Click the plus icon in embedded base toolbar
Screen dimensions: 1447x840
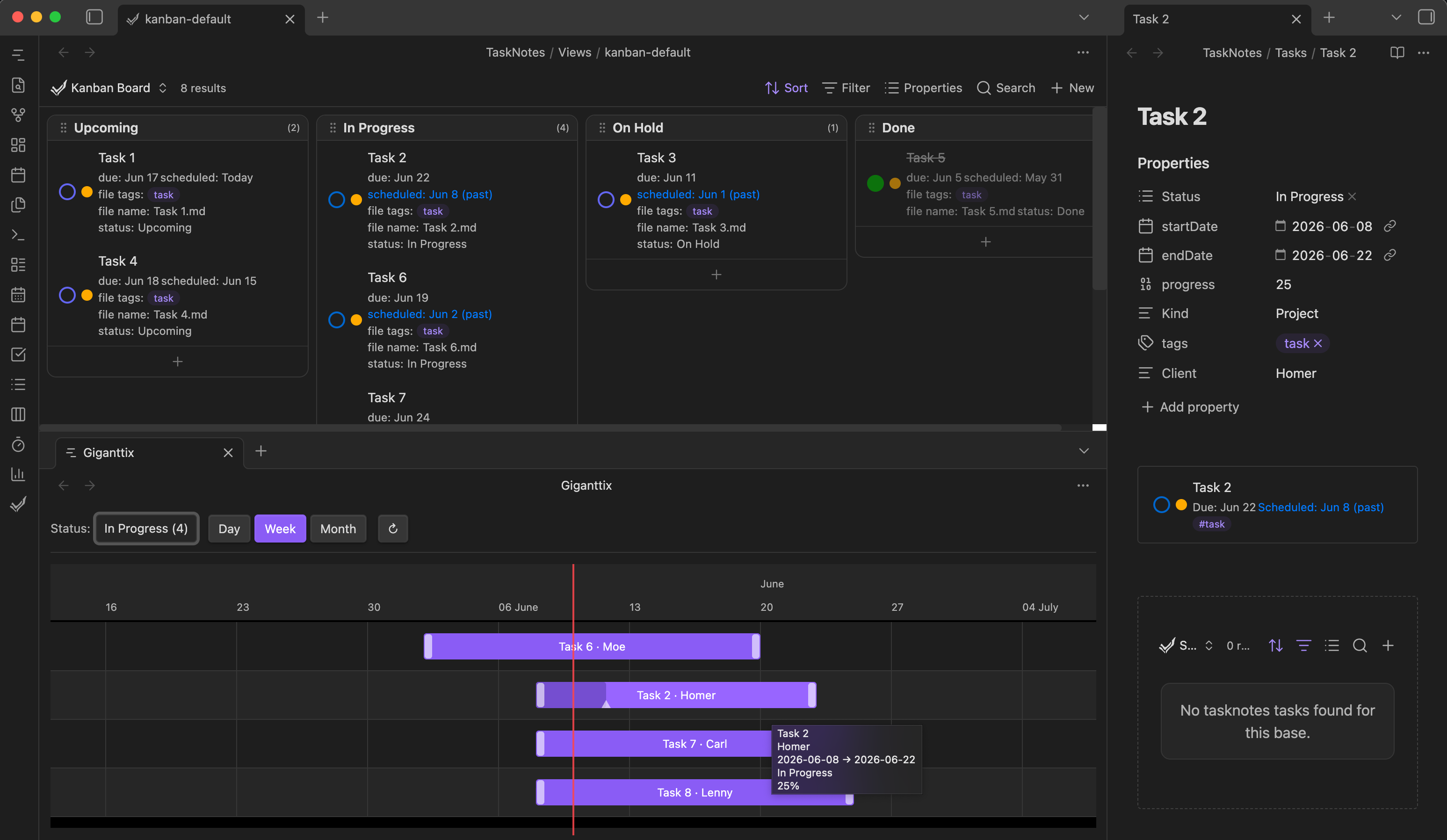click(1388, 645)
